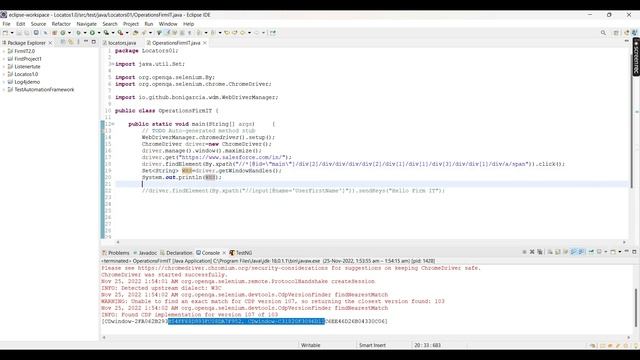Click the External Tools run icon

120,33
